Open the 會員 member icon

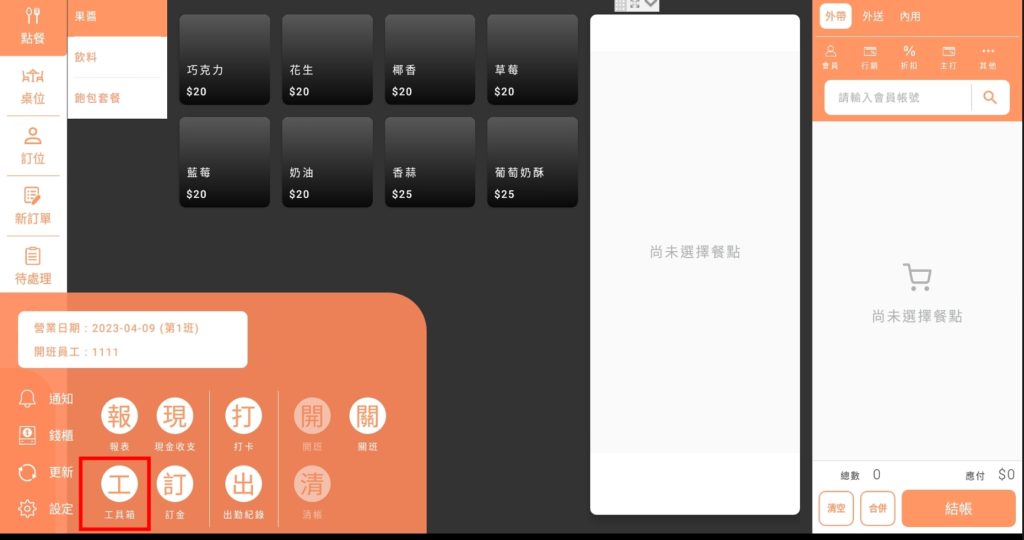pyautogui.click(x=830, y=56)
